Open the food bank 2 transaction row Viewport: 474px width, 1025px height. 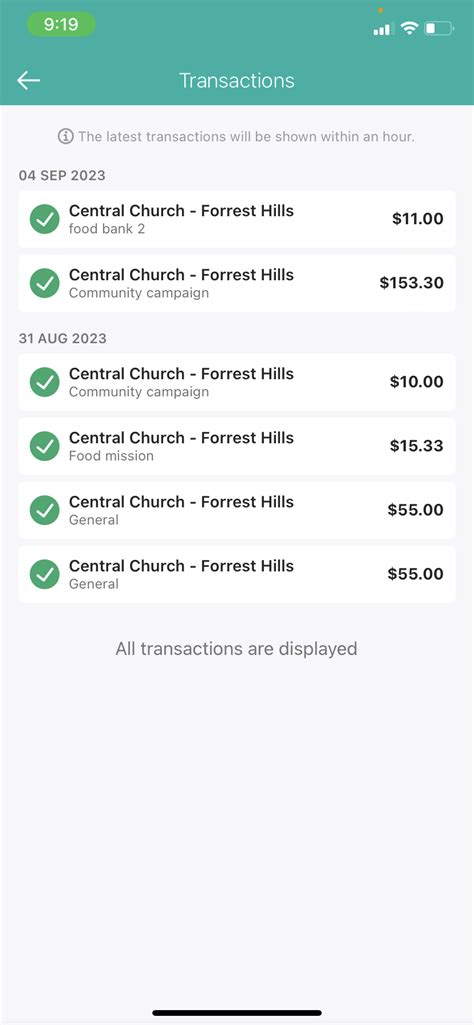point(237,219)
